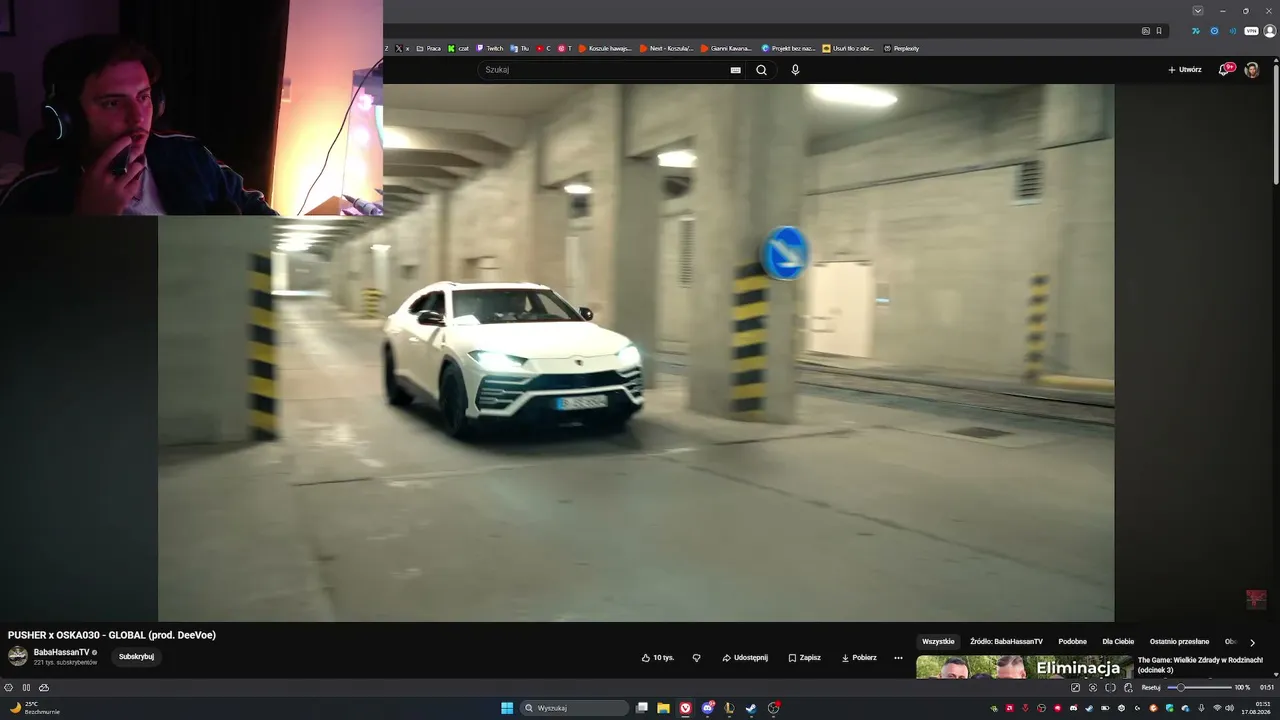Open AMD software tray icon
Image resolution: width=1280 pixels, height=720 pixels.
tap(1009, 708)
